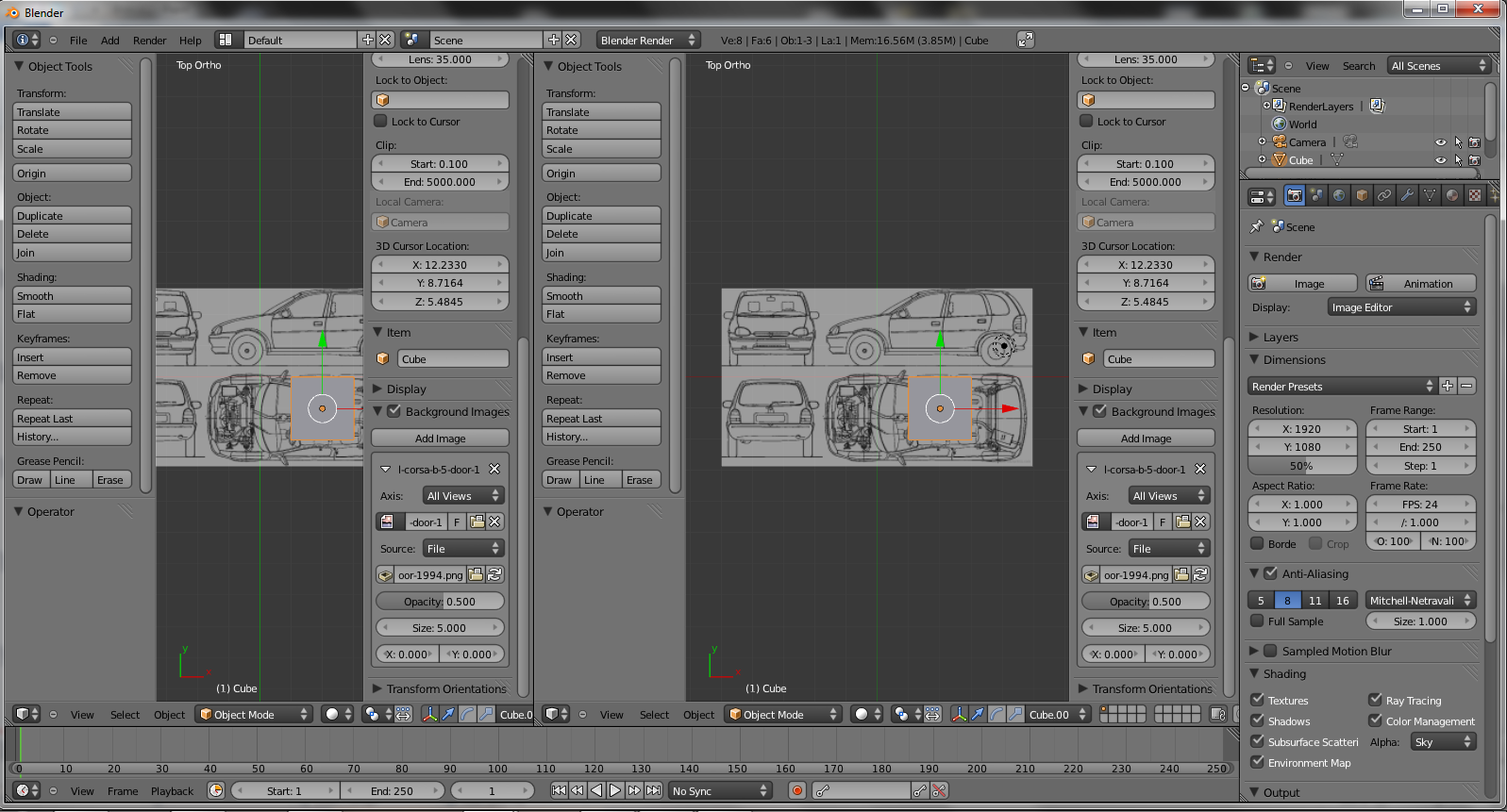Toggle Cube selectability arrow icon in outliner
1507x812 pixels.
point(1458,160)
